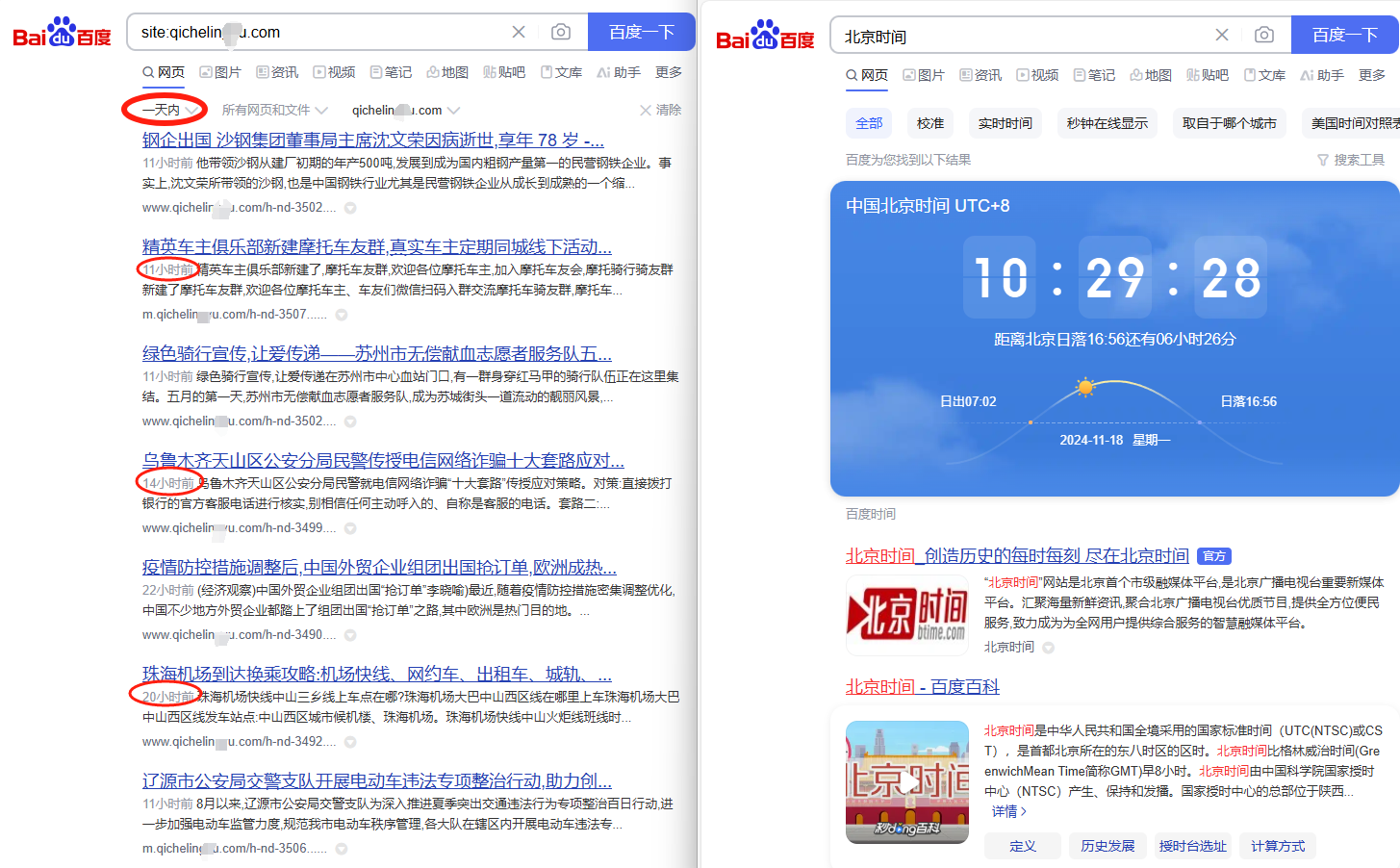The image size is (1400, 868).
Task: Switch to 视频 tab in left window
Action: coord(334,72)
